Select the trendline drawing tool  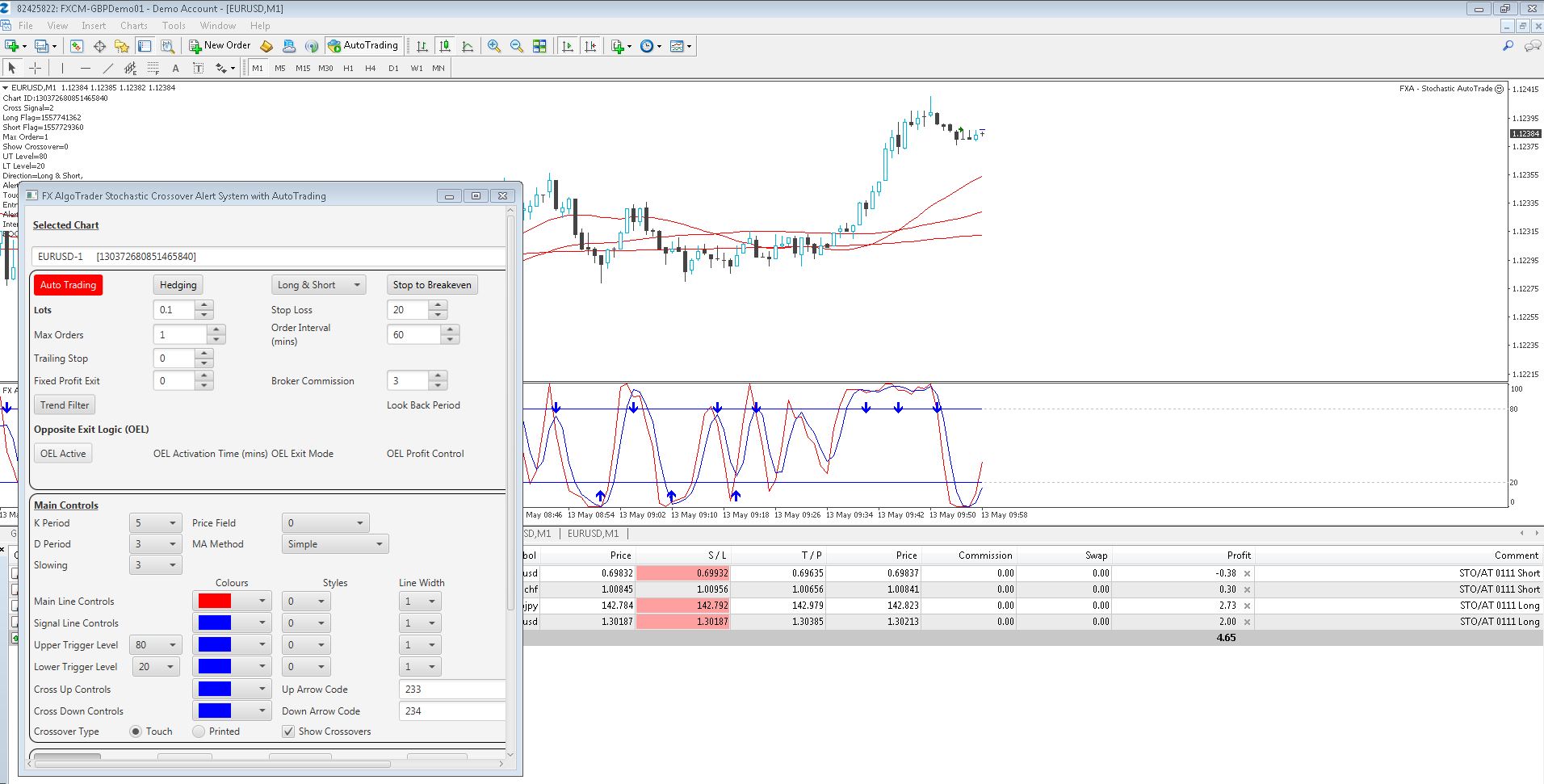pyautogui.click(x=107, y=68)
